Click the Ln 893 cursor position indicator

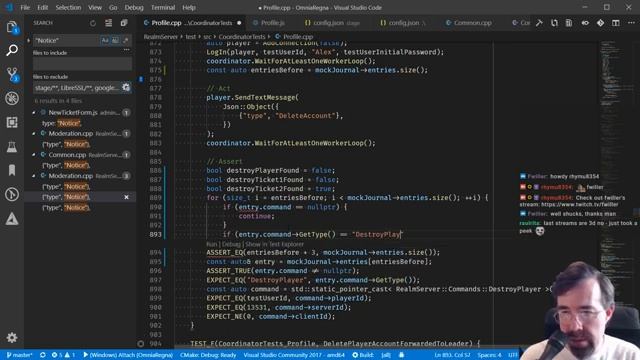[452, 355]
